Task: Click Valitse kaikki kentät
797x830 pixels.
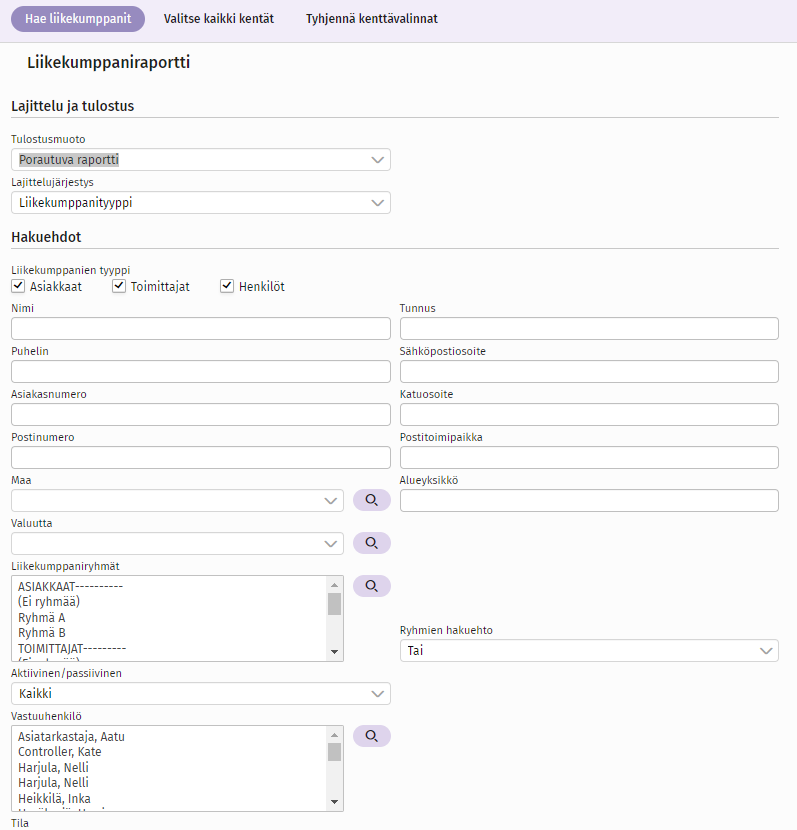Action: coord(219,19)
